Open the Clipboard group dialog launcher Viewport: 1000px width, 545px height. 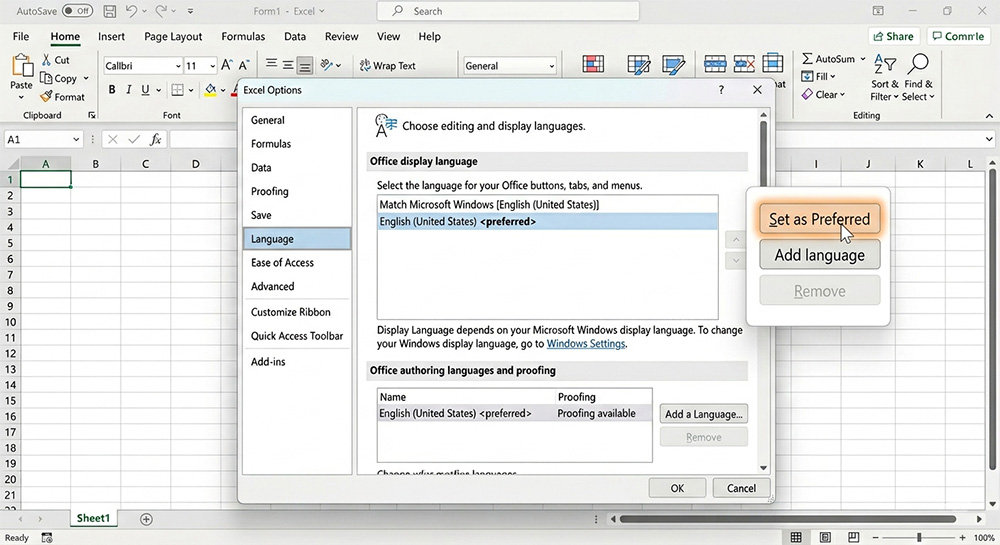92,115
